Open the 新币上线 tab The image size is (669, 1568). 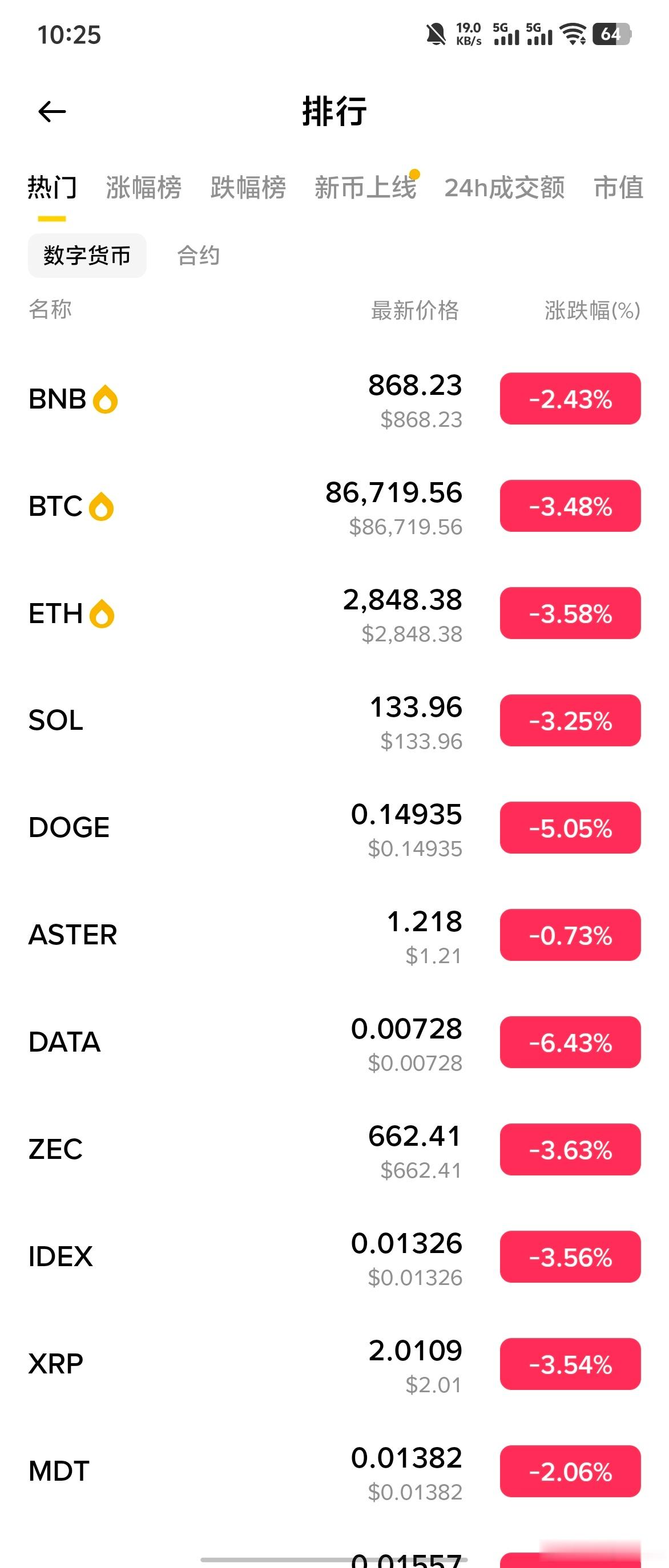(x=365, y=188)
